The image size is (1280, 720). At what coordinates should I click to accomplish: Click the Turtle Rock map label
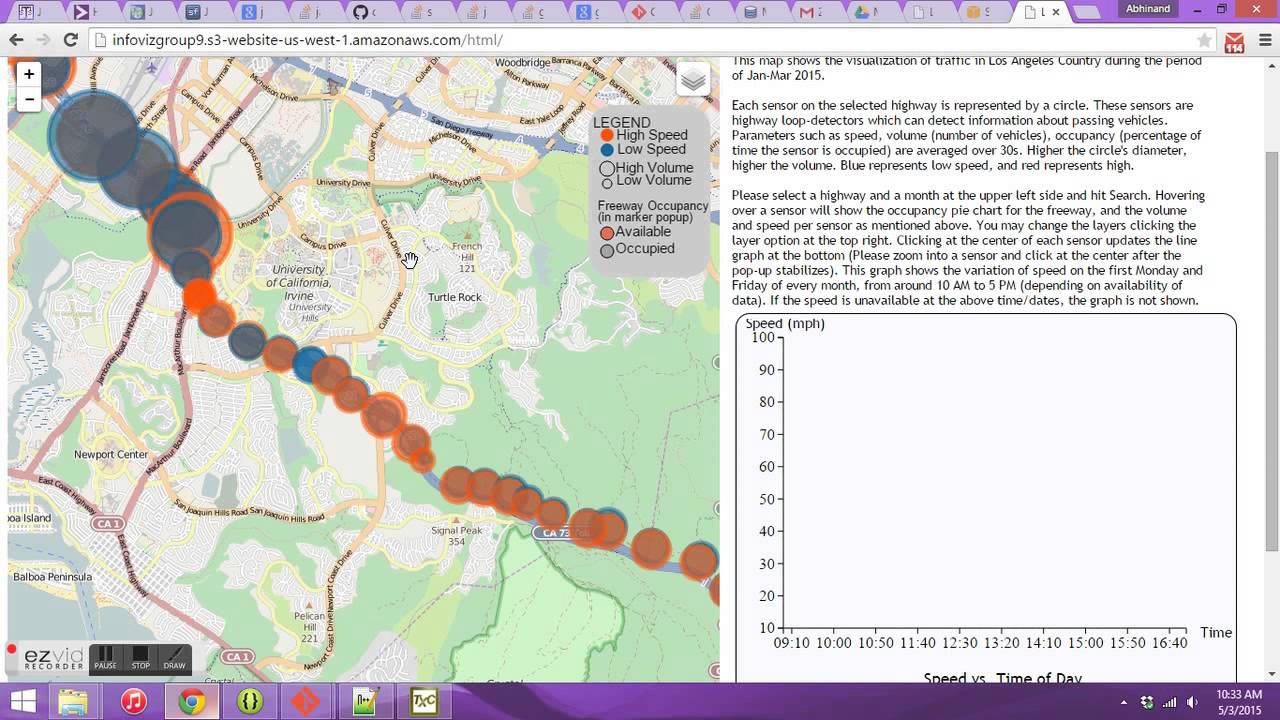pos(455,297)
